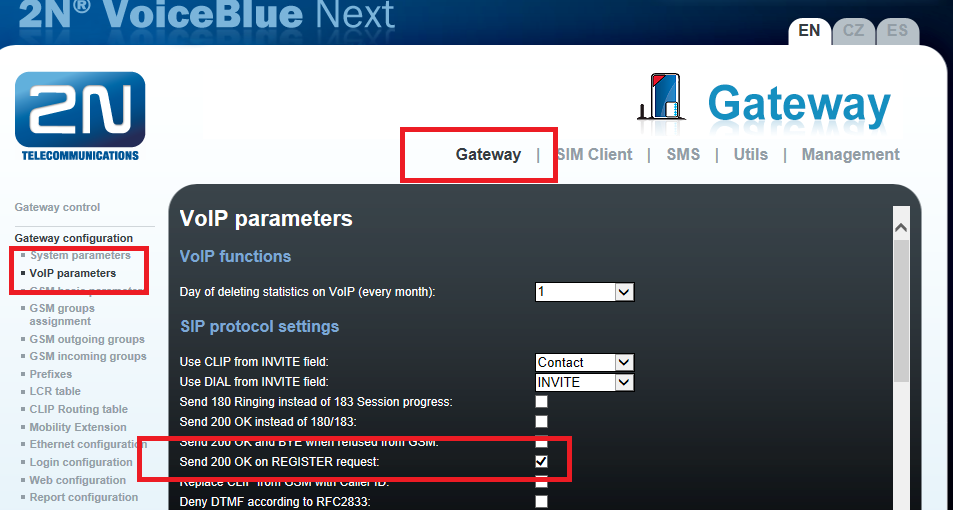
Task: Open the LCR table page
Action: tap(55, 391)
